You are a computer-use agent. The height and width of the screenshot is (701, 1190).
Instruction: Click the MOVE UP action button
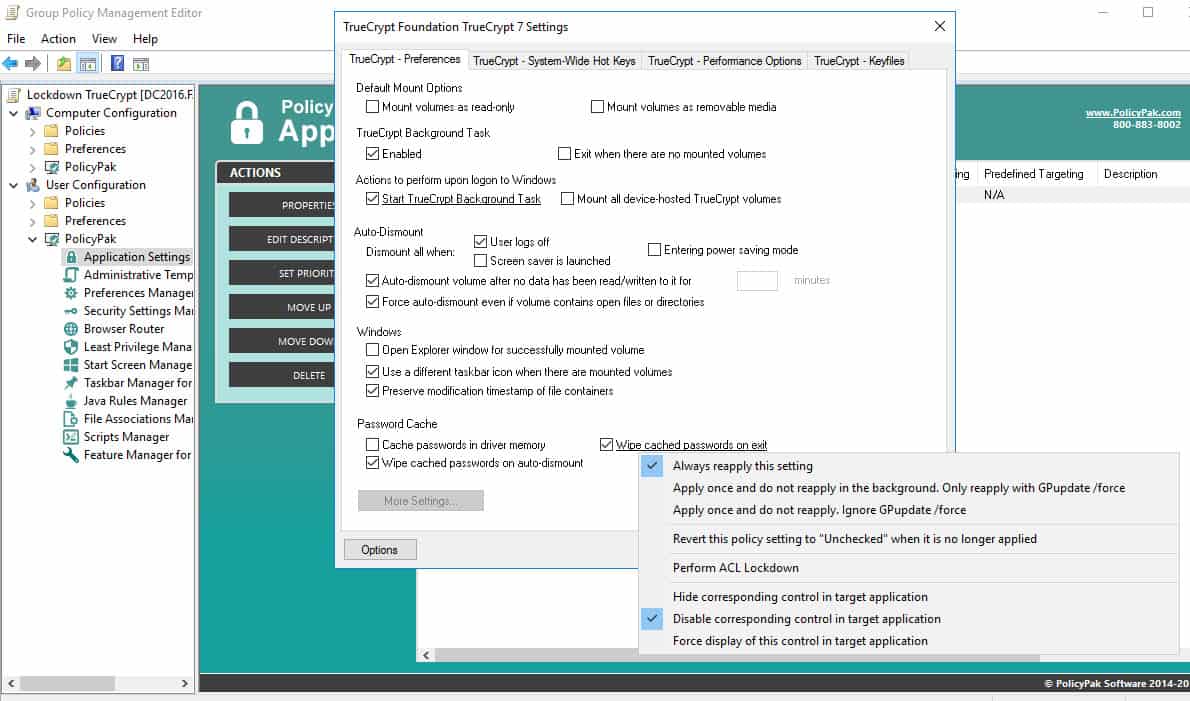point(282,307)
